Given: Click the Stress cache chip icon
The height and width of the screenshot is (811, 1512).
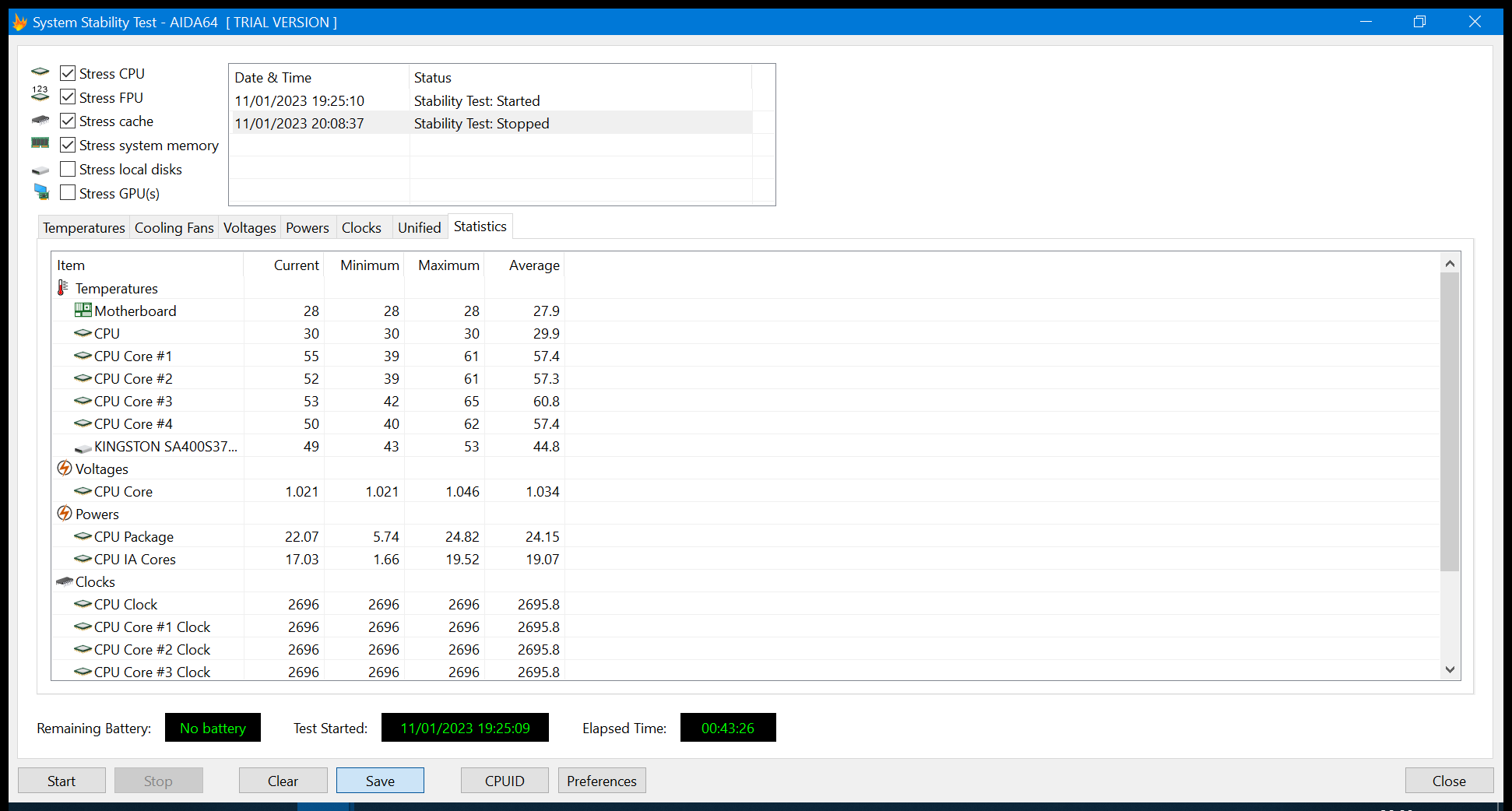Looking at the screenshot, I should 40,121.
